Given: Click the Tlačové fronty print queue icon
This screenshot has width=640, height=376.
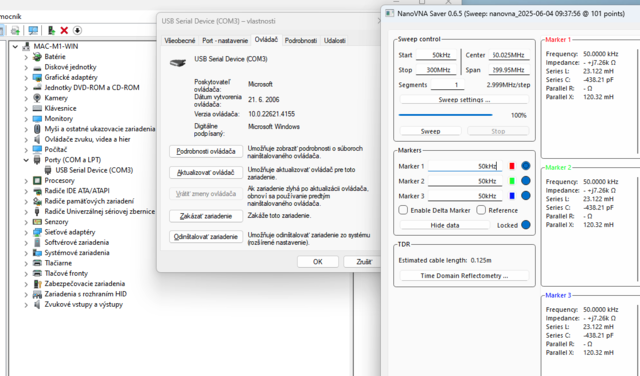Looking at the screenshot, I should 37,273.
